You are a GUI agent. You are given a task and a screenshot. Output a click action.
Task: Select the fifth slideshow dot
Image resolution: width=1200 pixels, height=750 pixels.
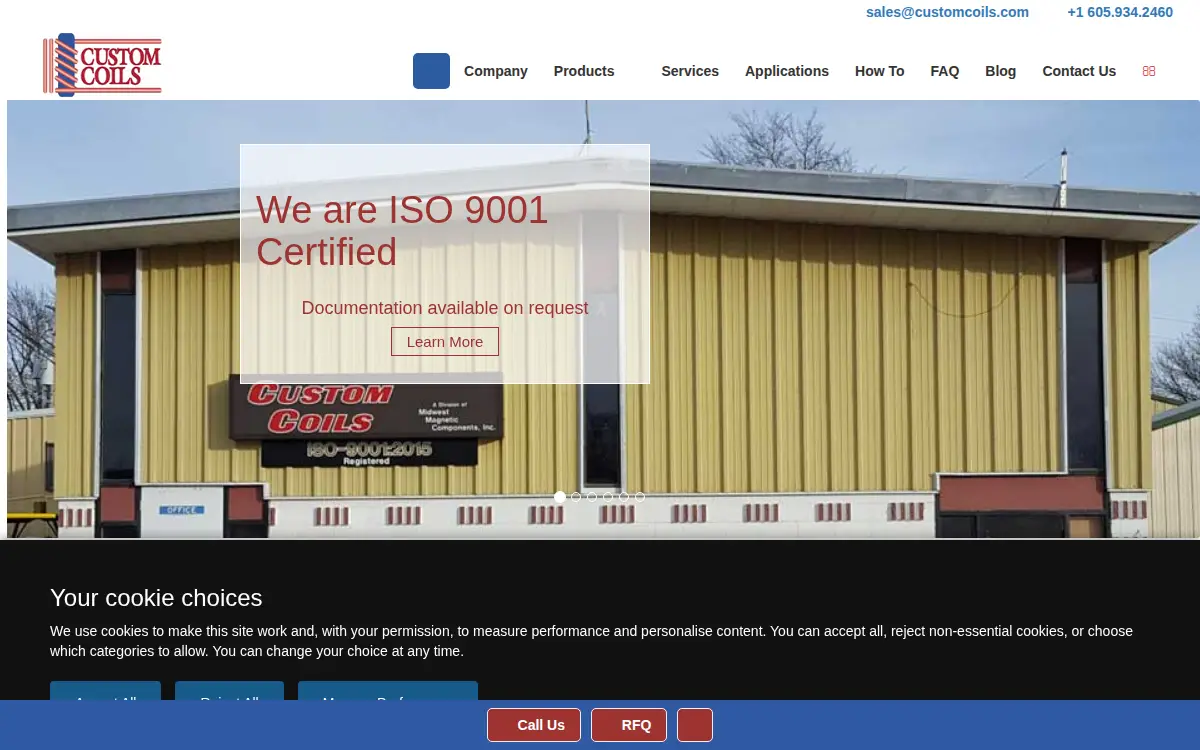tap(624, 497)
